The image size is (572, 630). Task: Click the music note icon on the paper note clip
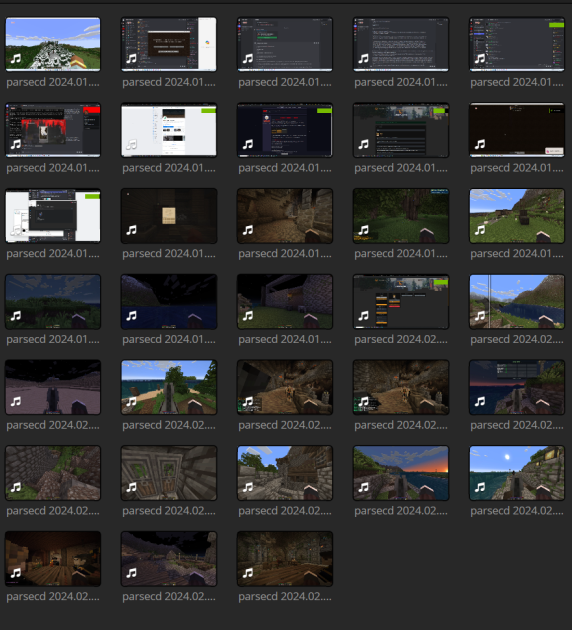click(131, 230)
